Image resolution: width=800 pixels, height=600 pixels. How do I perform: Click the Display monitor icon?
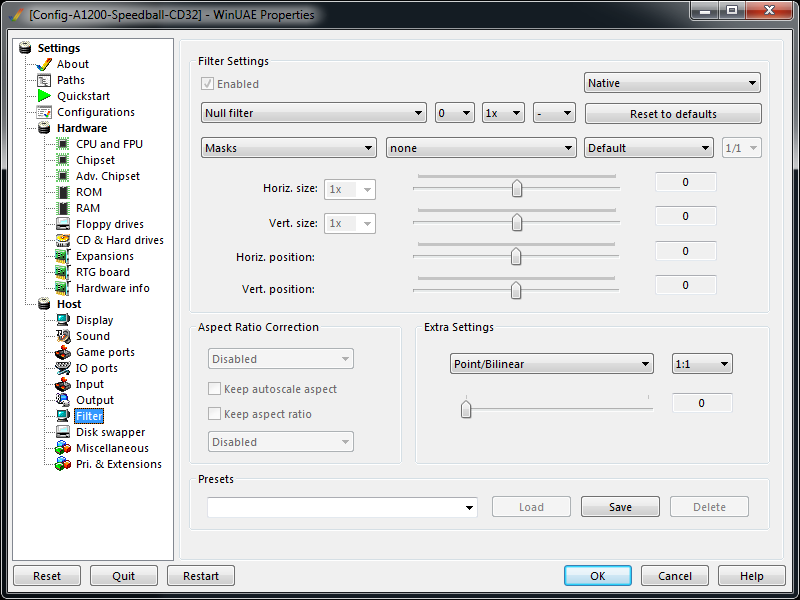tap(63, 320)
